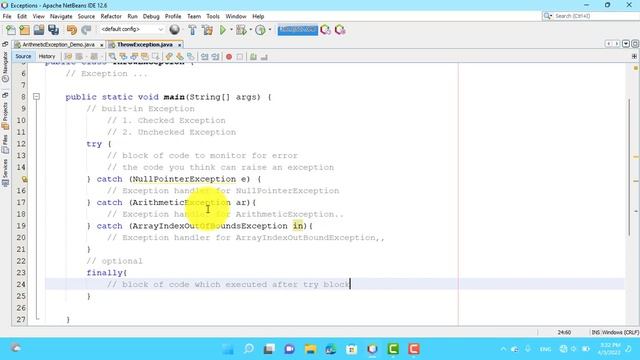Create a New File from toolbar

click(x=11, y=30)
